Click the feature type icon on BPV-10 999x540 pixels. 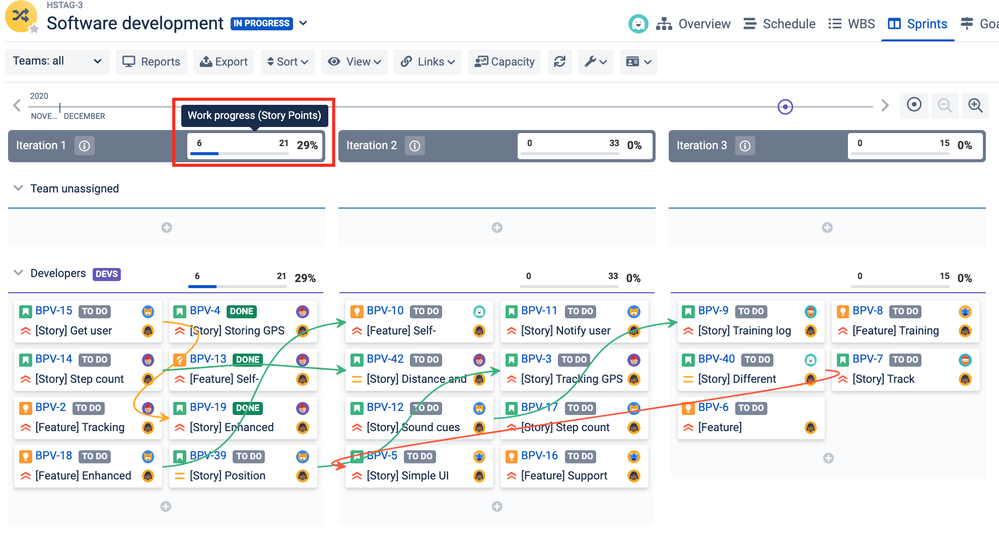pos(357,311)
